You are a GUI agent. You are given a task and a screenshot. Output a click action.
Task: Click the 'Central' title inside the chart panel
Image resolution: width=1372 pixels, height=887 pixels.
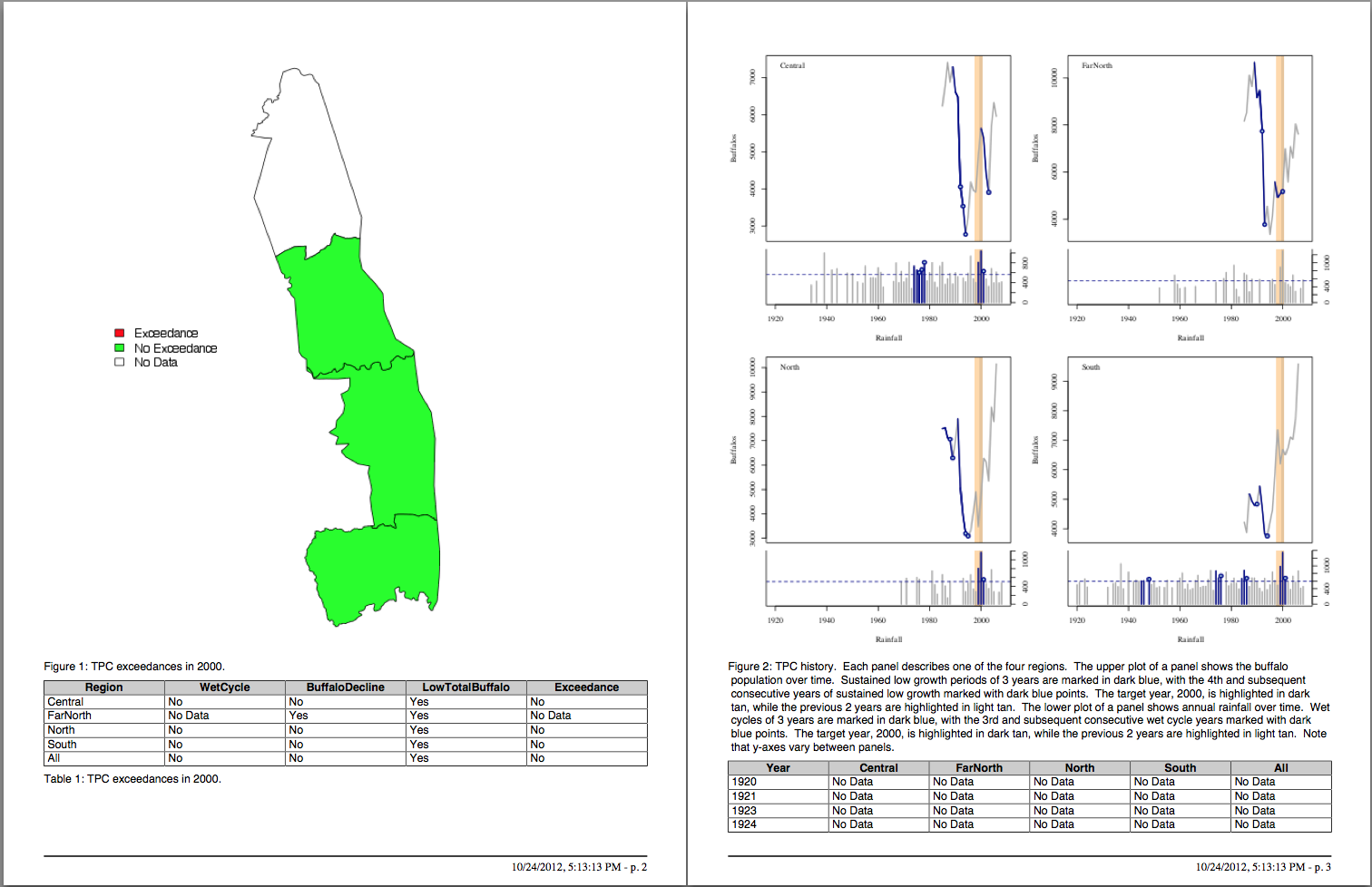(x=792, y=65)
